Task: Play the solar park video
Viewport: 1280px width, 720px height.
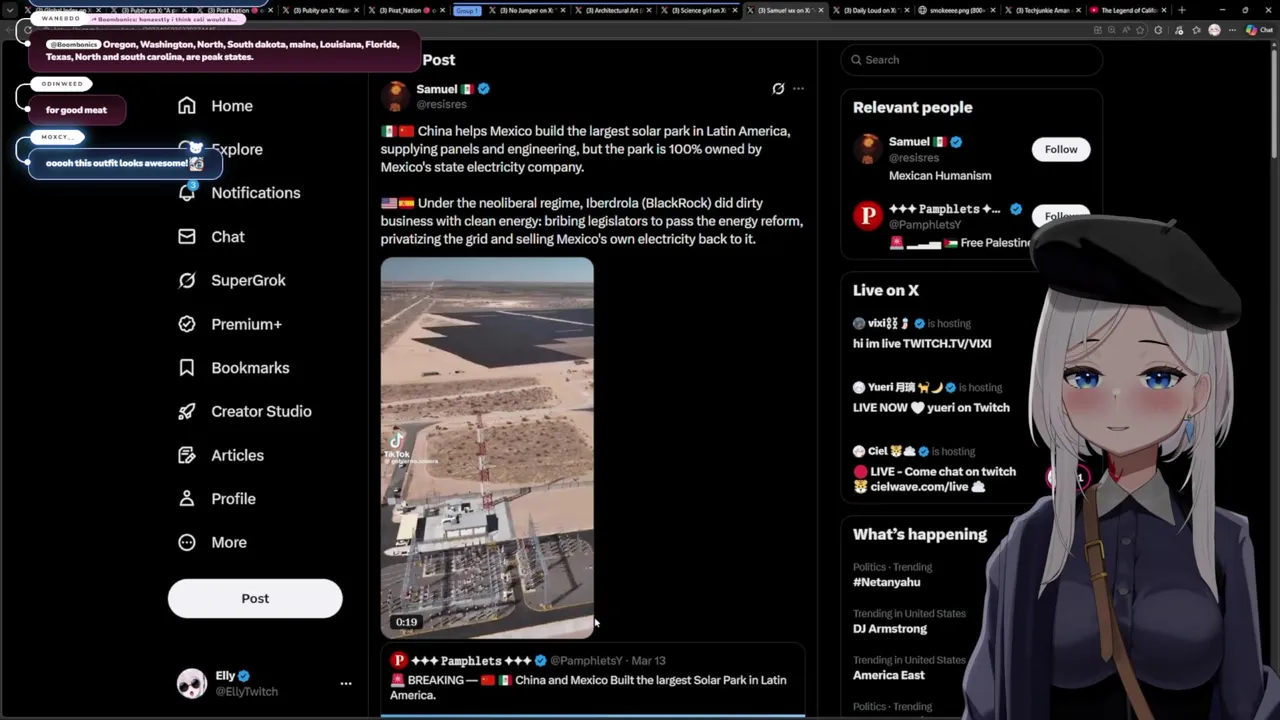Action: 487,448
